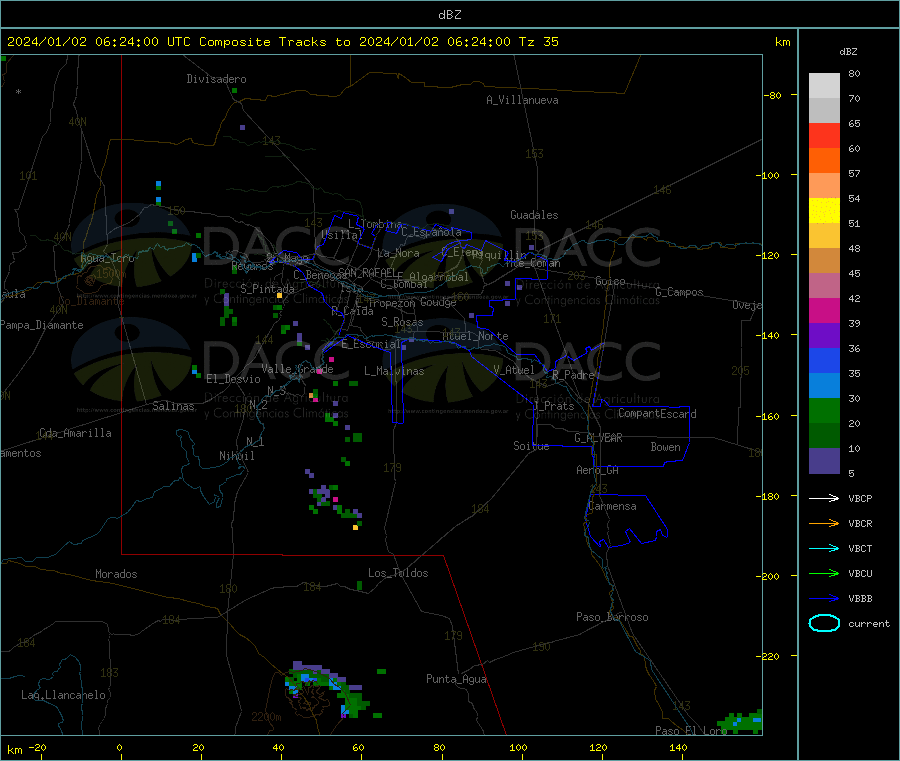Click the El_Desvio map label
Viewport: 900px width, 761px height.
pos(233,379)
